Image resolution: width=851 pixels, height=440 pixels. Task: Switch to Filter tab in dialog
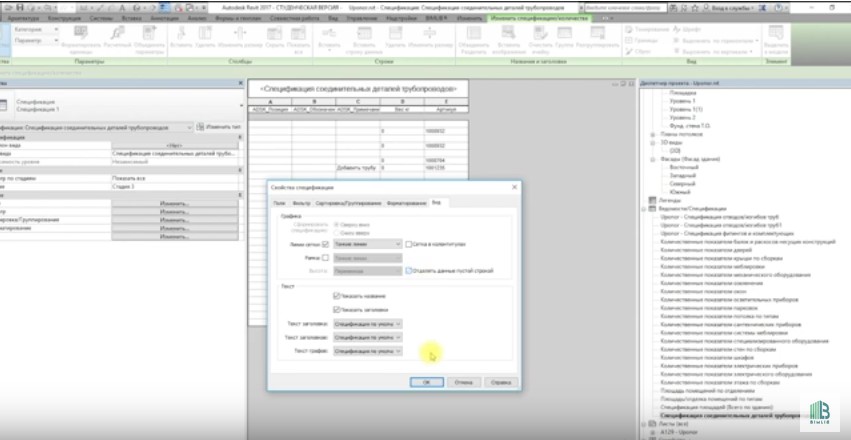301,203
